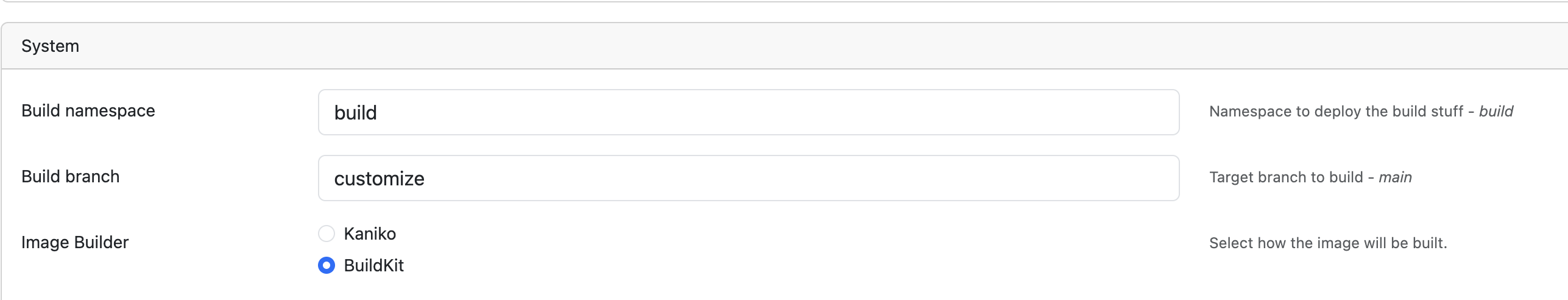Select the BuildKit radio button
The width and height of the screenshot is (1568, 300).
tap(327, 265)
